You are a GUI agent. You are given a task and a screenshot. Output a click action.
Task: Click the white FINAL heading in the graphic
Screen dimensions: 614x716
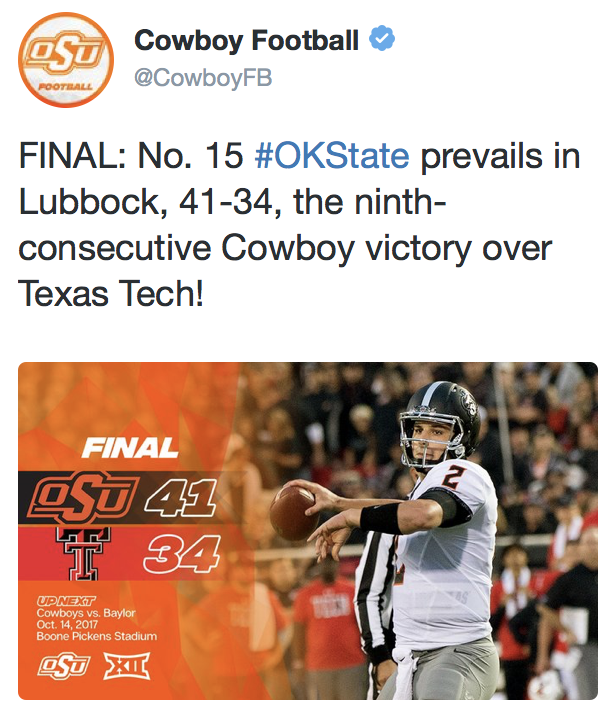click(130, 447)
